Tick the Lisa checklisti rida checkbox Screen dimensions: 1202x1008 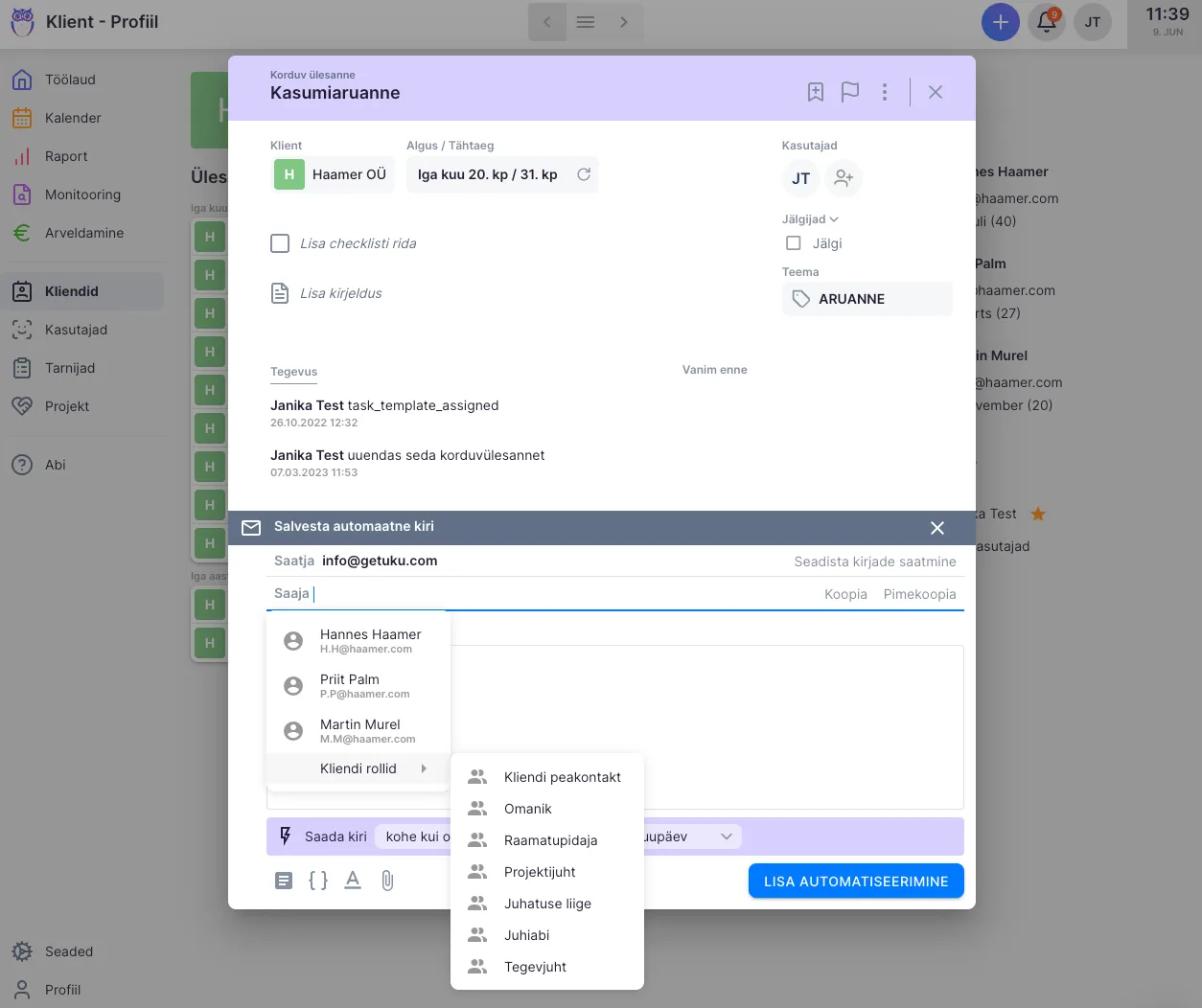tap(280, 243)
